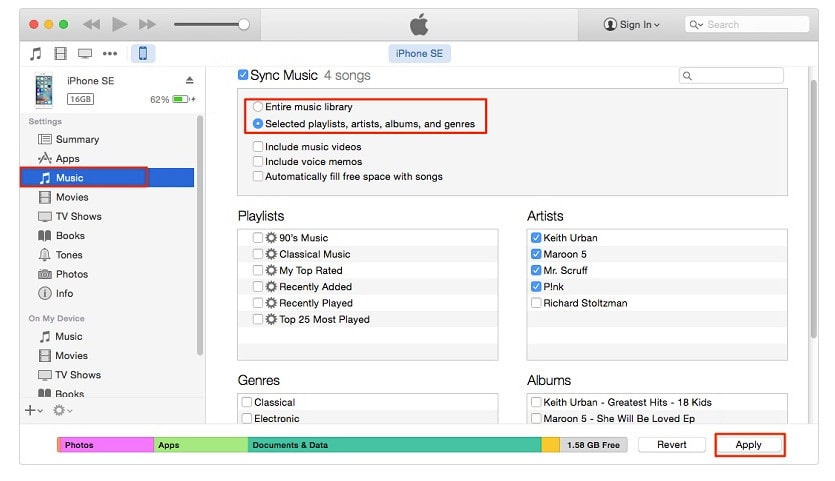Open the more media types ellipsis
The height and width of the screenshot is (481, 835).
(x=110, y=53)
